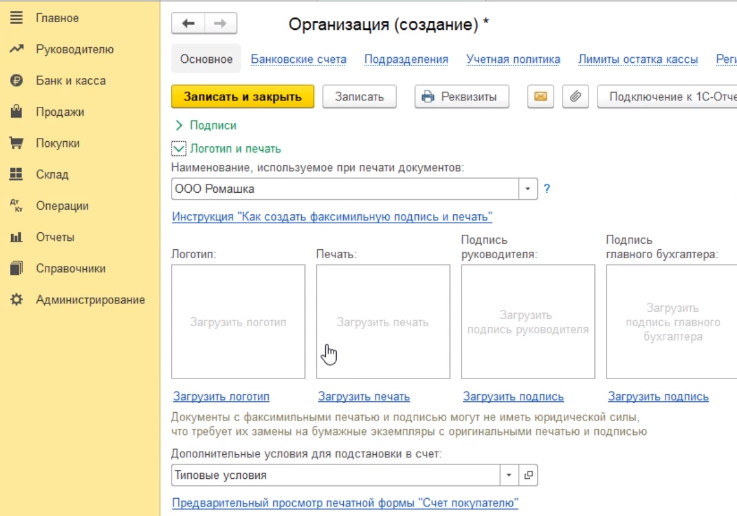Collapse the Логотип и печать section

coord(179,149)
